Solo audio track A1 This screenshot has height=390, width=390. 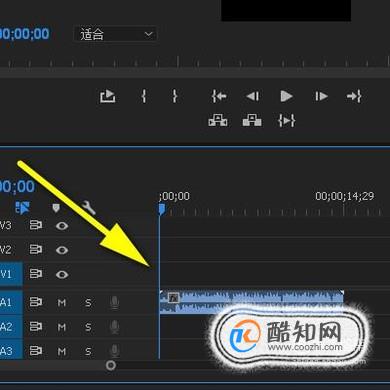88,303
